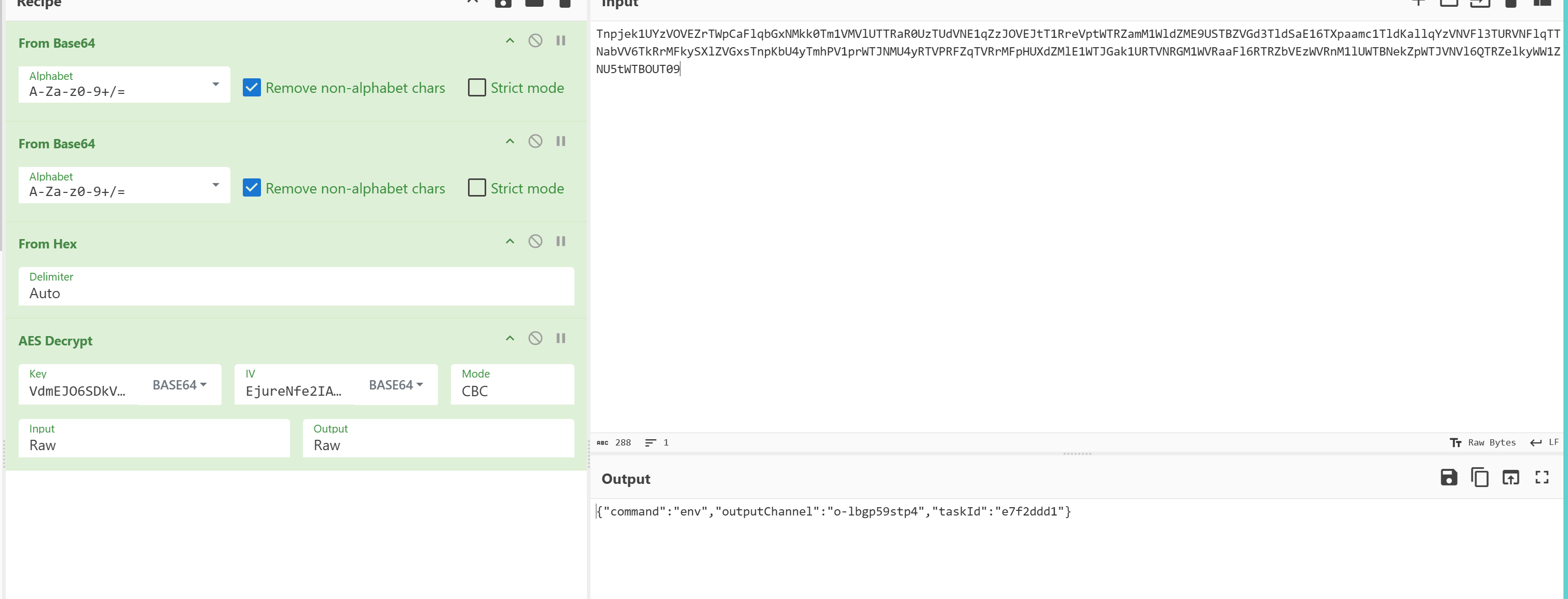This screenshot has width=1568, height=599.
Task: Disable the first From Base64 operation
Action: 535,41
